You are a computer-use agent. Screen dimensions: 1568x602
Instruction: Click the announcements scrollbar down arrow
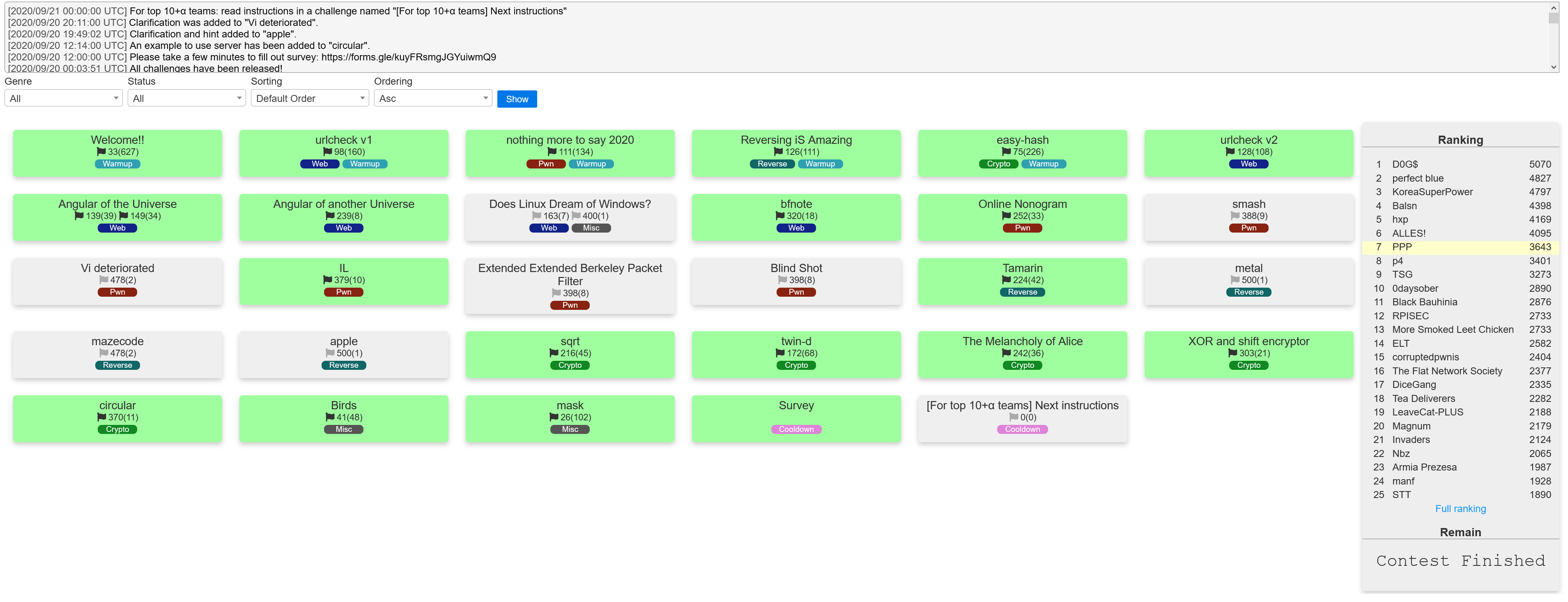tap(1553, 67)
